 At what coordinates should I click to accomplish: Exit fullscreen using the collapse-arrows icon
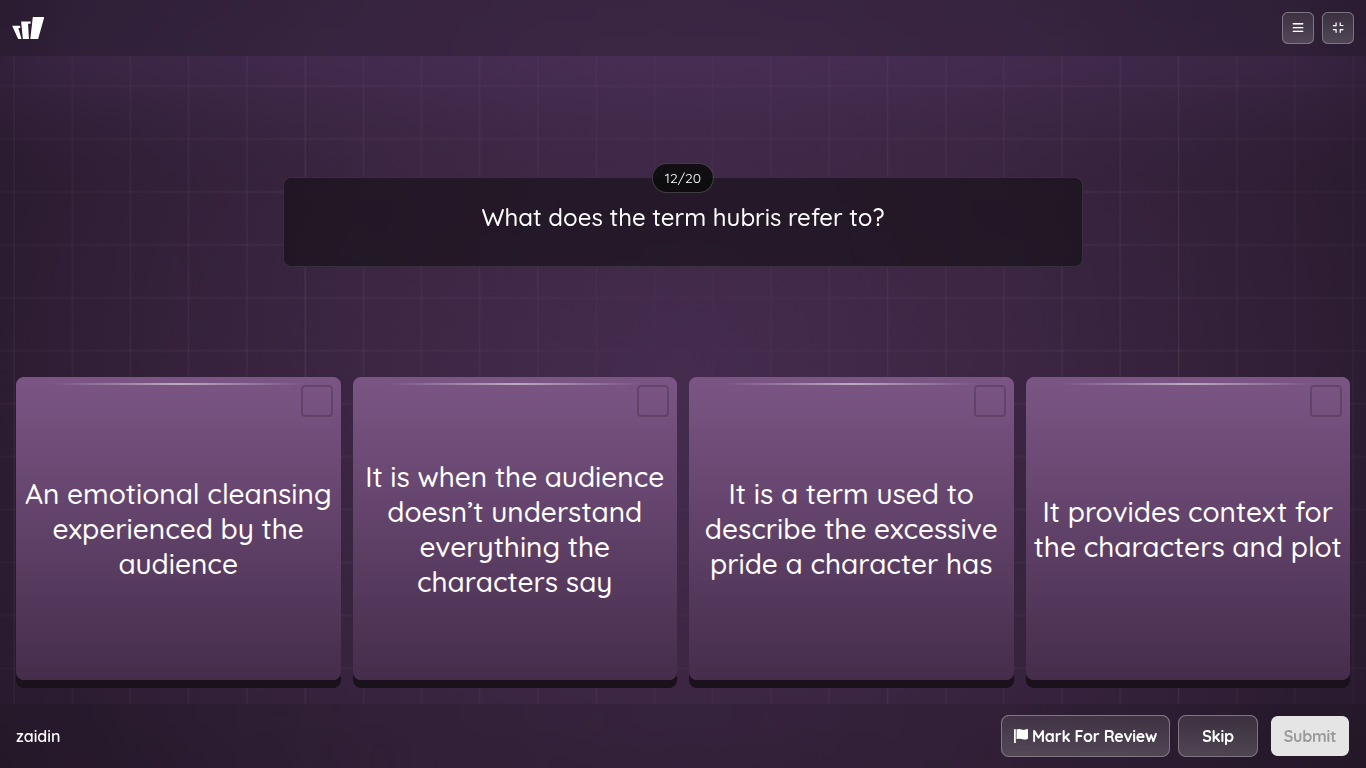click(1337, 28)
